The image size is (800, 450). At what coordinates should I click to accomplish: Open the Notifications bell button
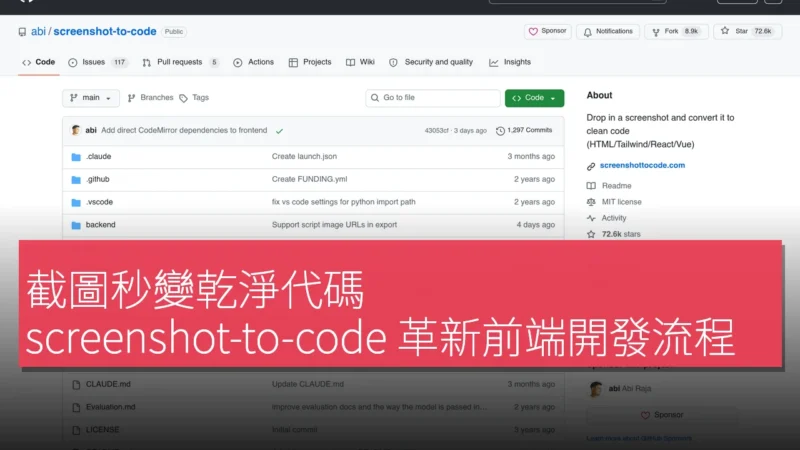pyautogui.click(x=608, y=32)
